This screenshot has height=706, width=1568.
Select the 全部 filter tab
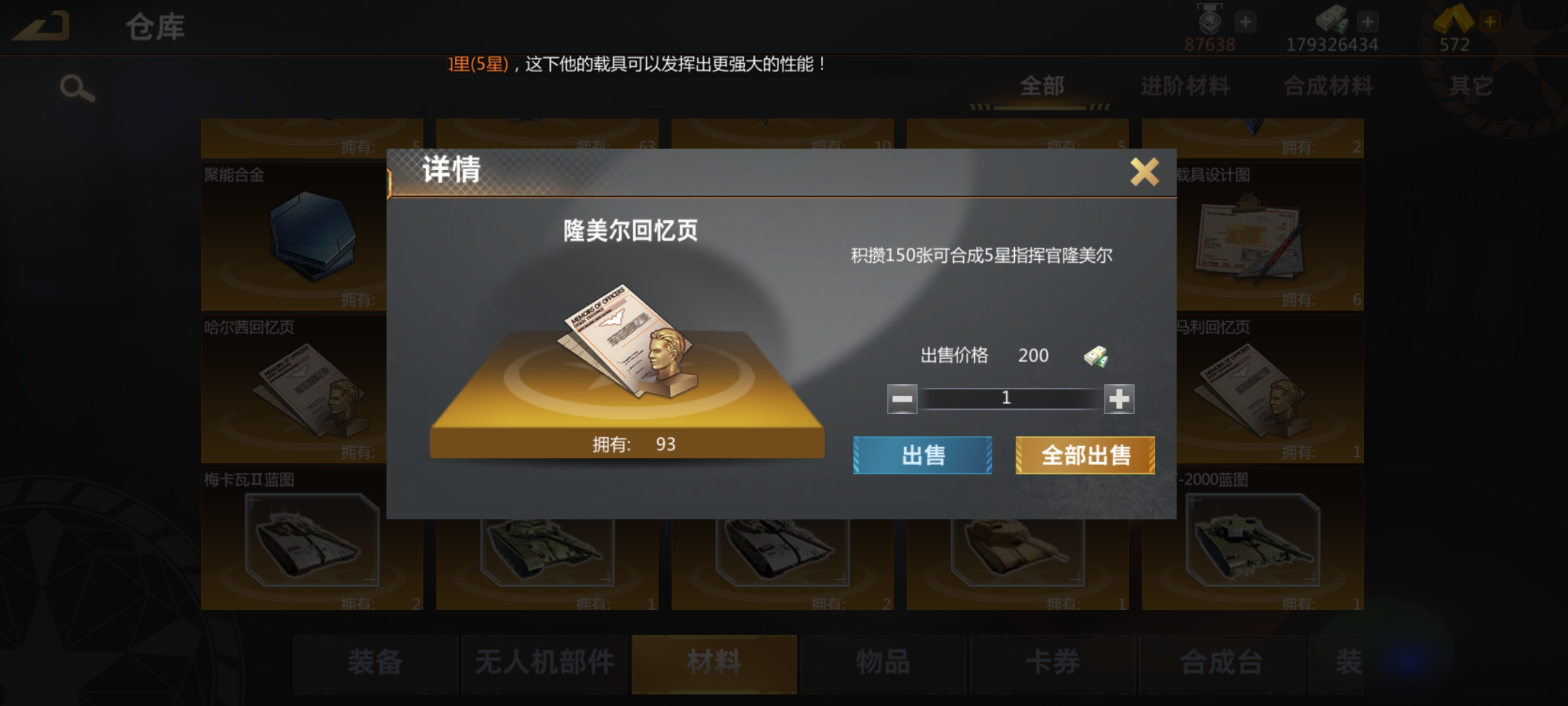click(1042, 86)
